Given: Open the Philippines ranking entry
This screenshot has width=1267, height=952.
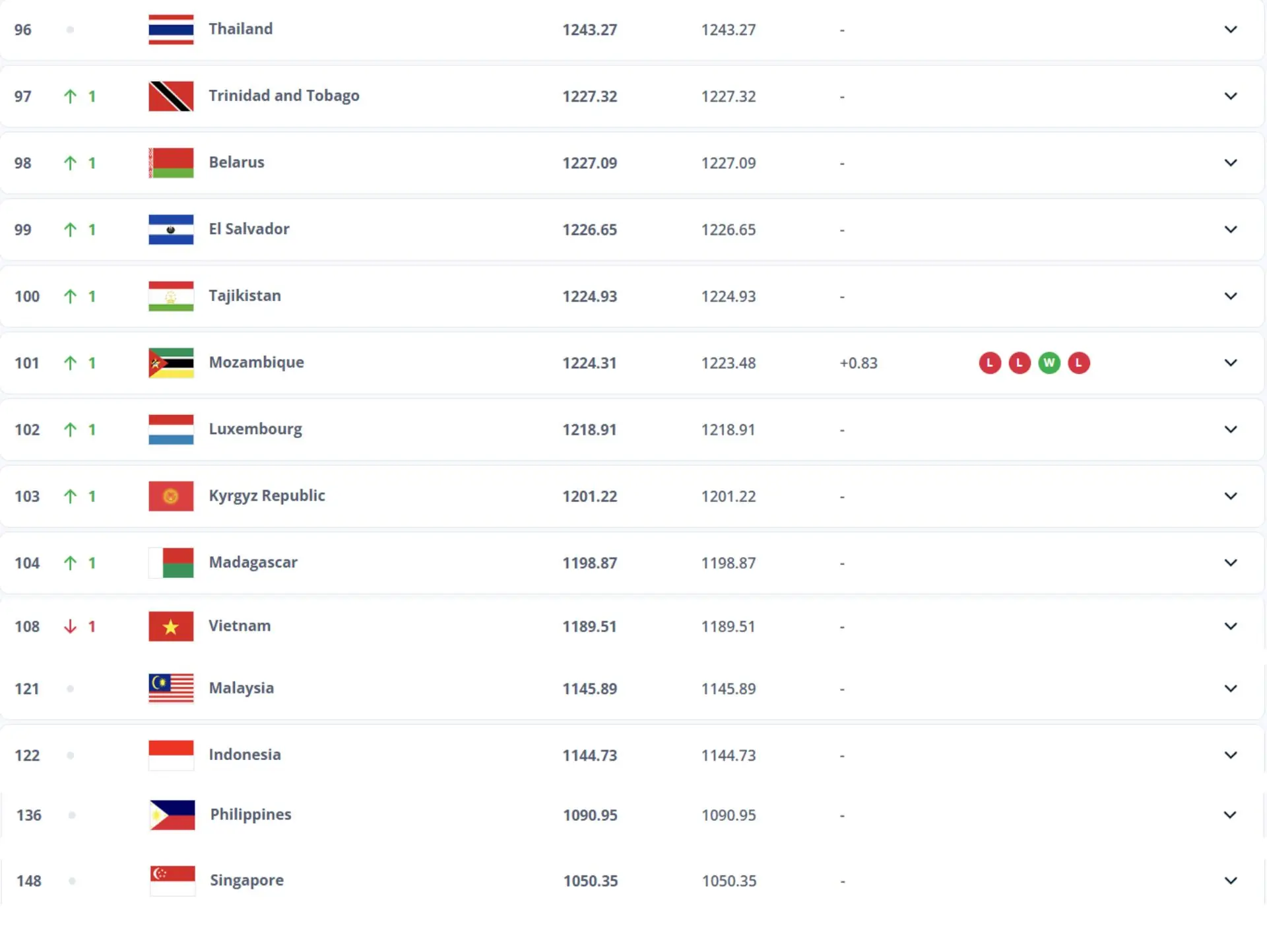Looking at the screenshot, I should coord(250,815).
